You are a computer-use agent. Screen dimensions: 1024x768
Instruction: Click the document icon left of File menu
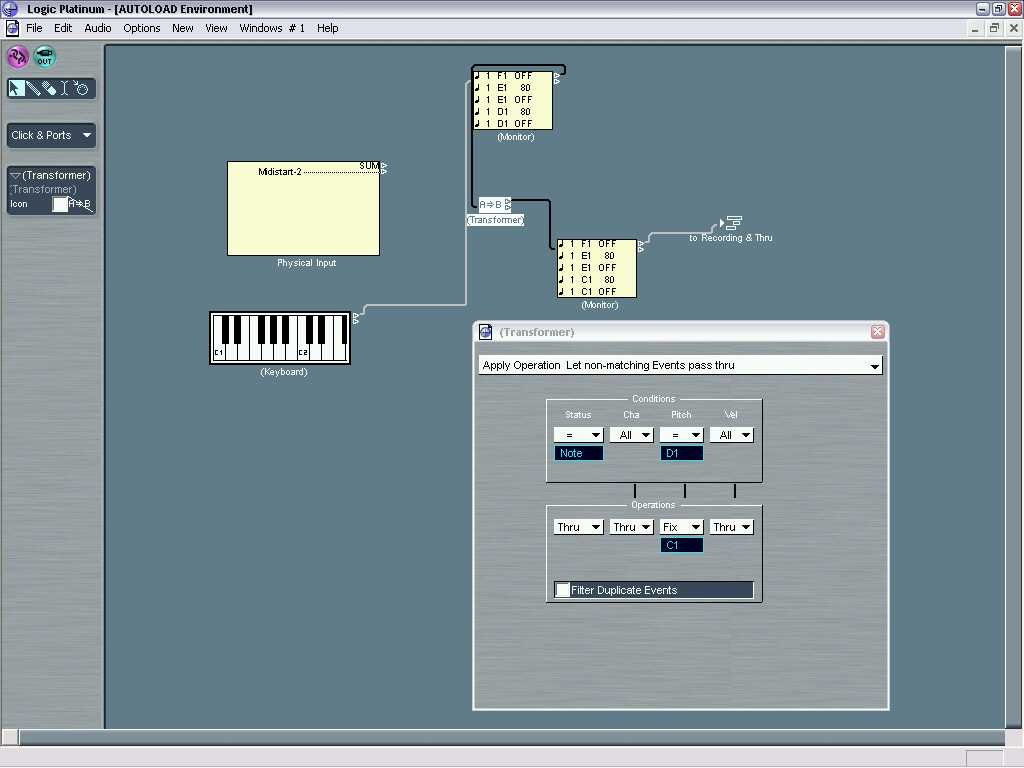12,28
